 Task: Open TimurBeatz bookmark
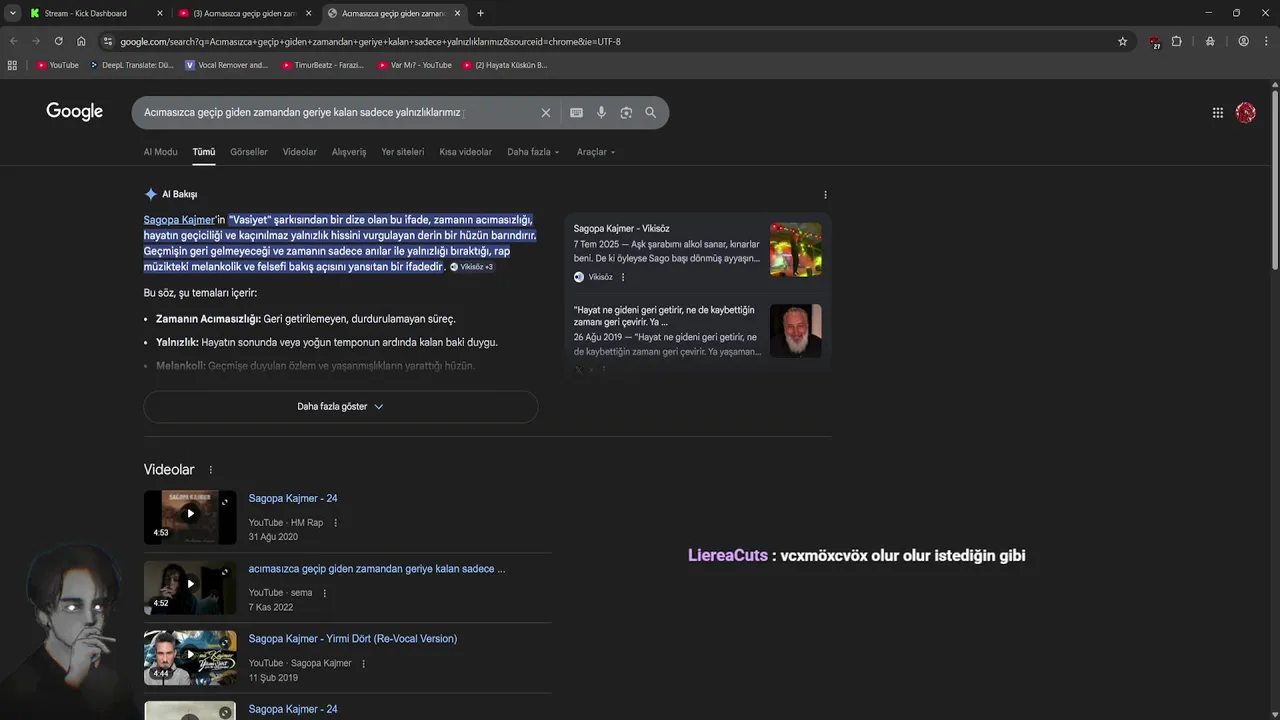323,65
